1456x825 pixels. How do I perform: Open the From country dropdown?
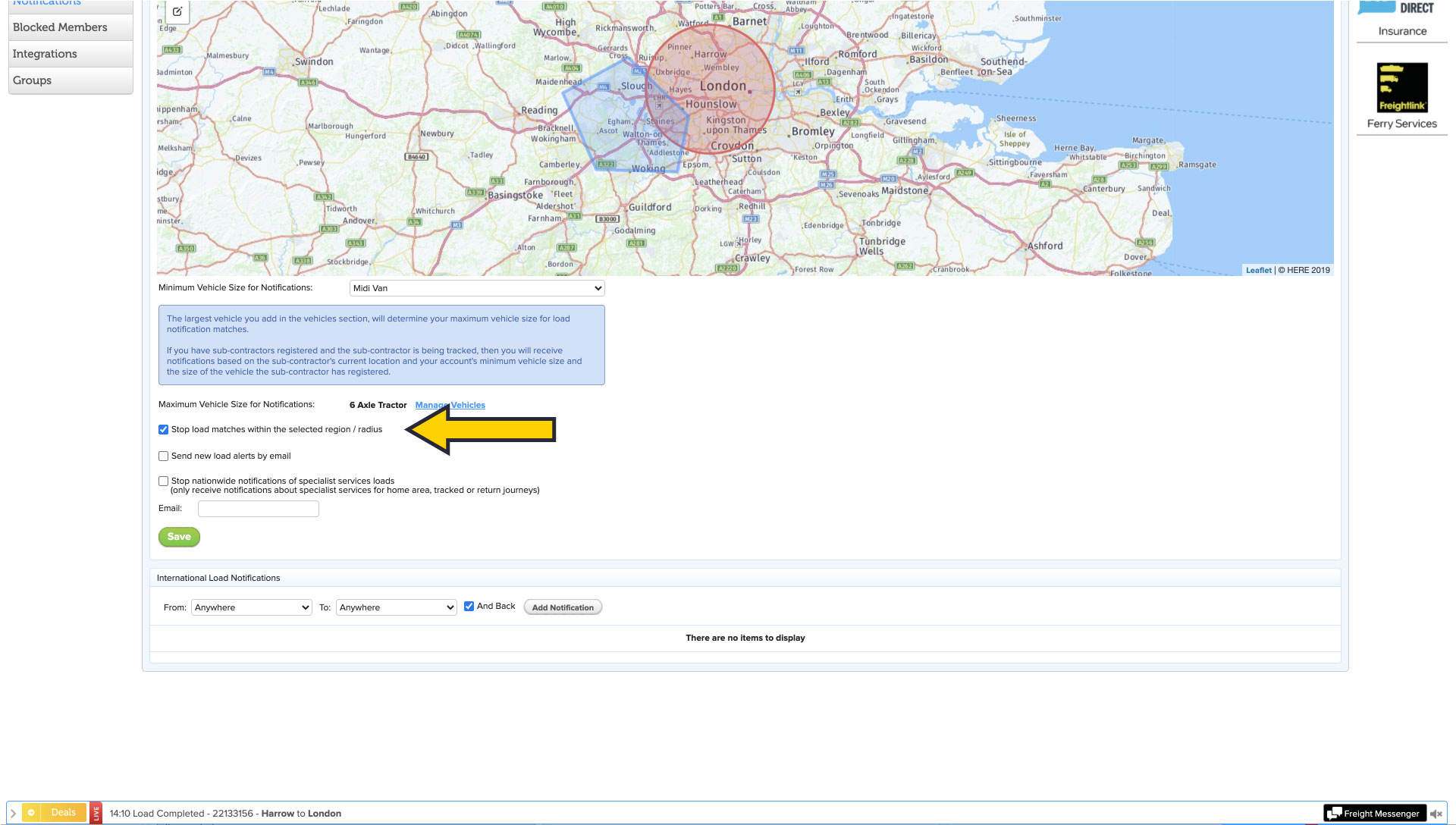[252, 607]
